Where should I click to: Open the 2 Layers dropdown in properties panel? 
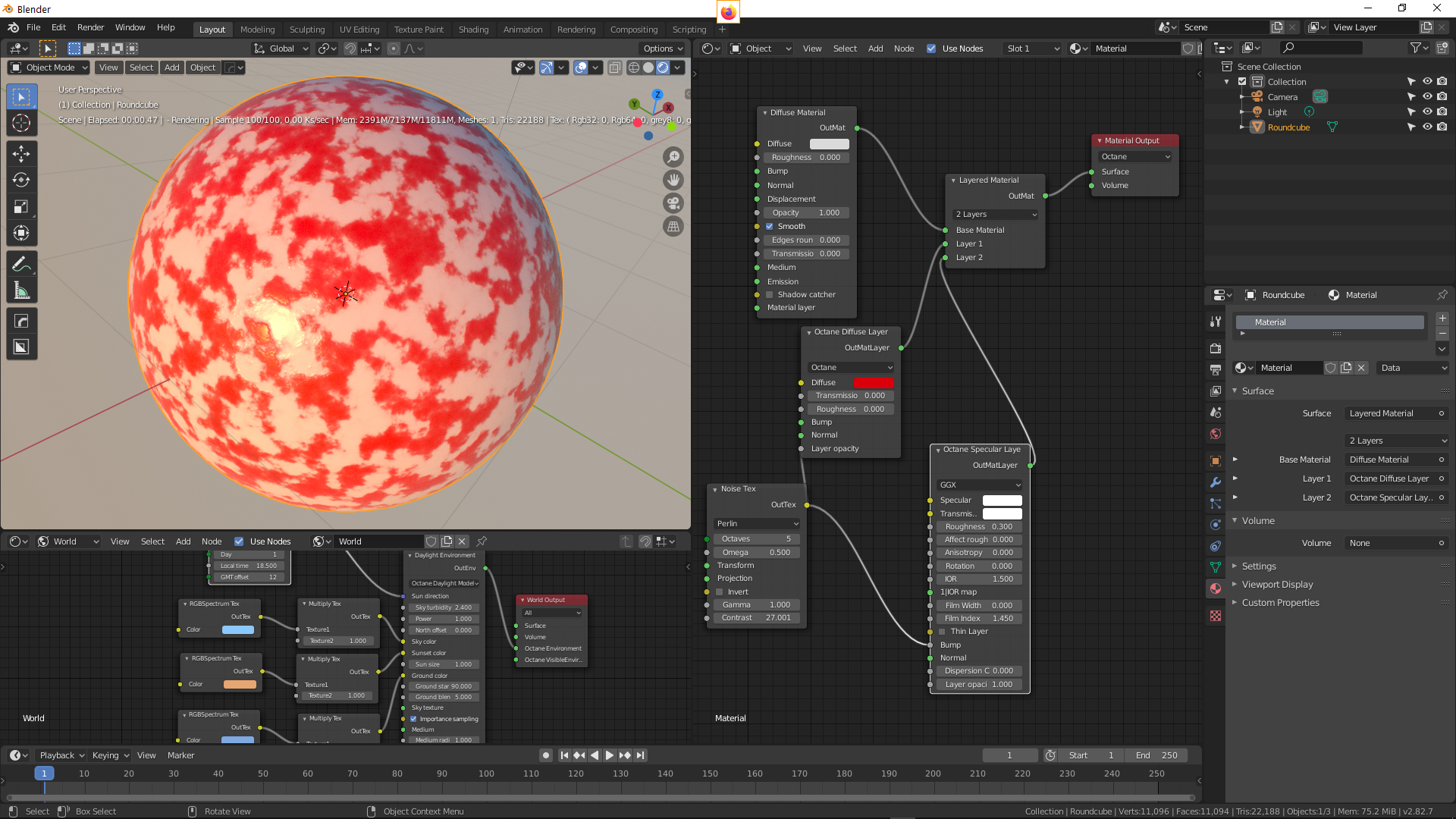click(1397, 441)
